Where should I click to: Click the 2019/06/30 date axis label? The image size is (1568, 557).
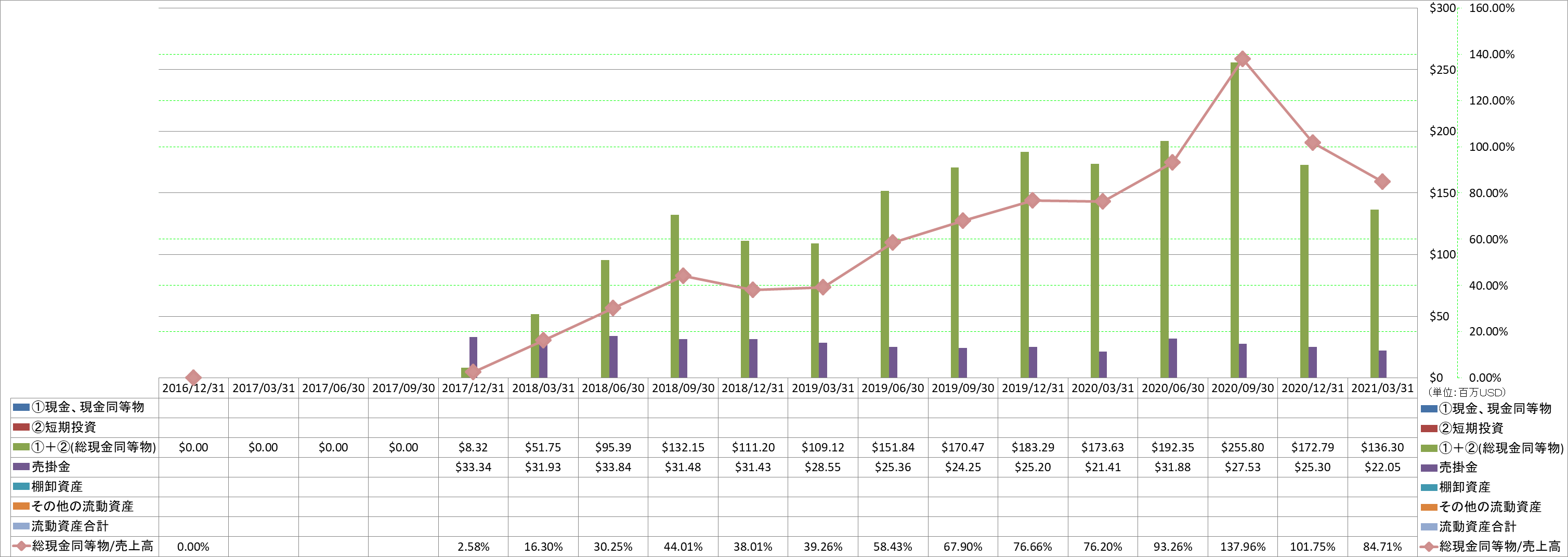892,388
